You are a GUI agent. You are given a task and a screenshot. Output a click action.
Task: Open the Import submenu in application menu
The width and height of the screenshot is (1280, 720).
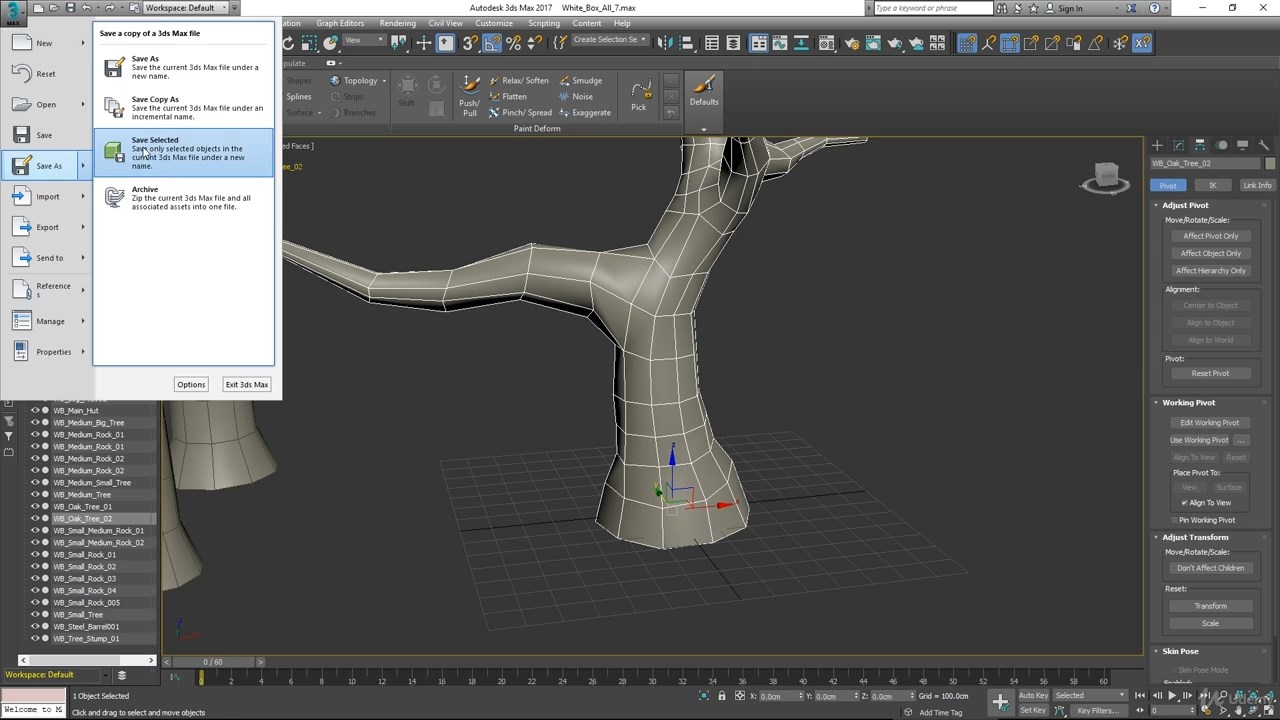[46, 197]
